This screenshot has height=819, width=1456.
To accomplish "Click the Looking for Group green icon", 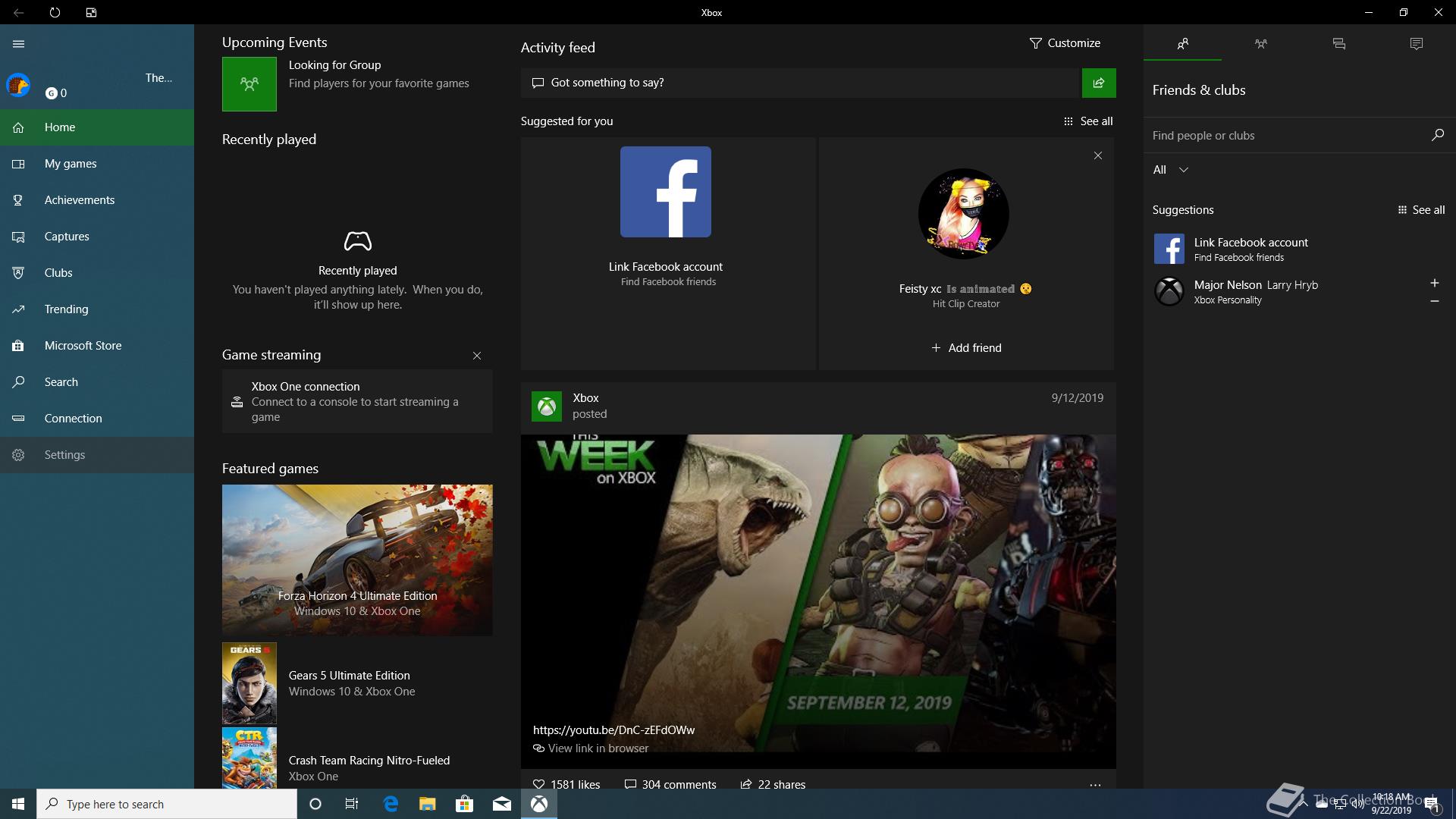I will point(249,84).
